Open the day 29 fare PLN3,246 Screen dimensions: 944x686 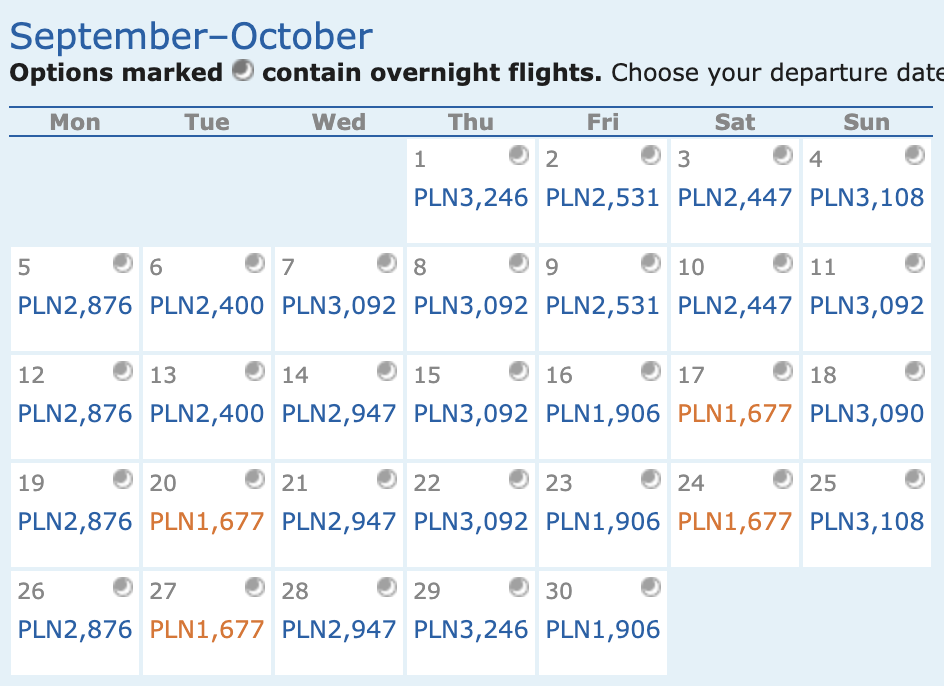[471, 629]
